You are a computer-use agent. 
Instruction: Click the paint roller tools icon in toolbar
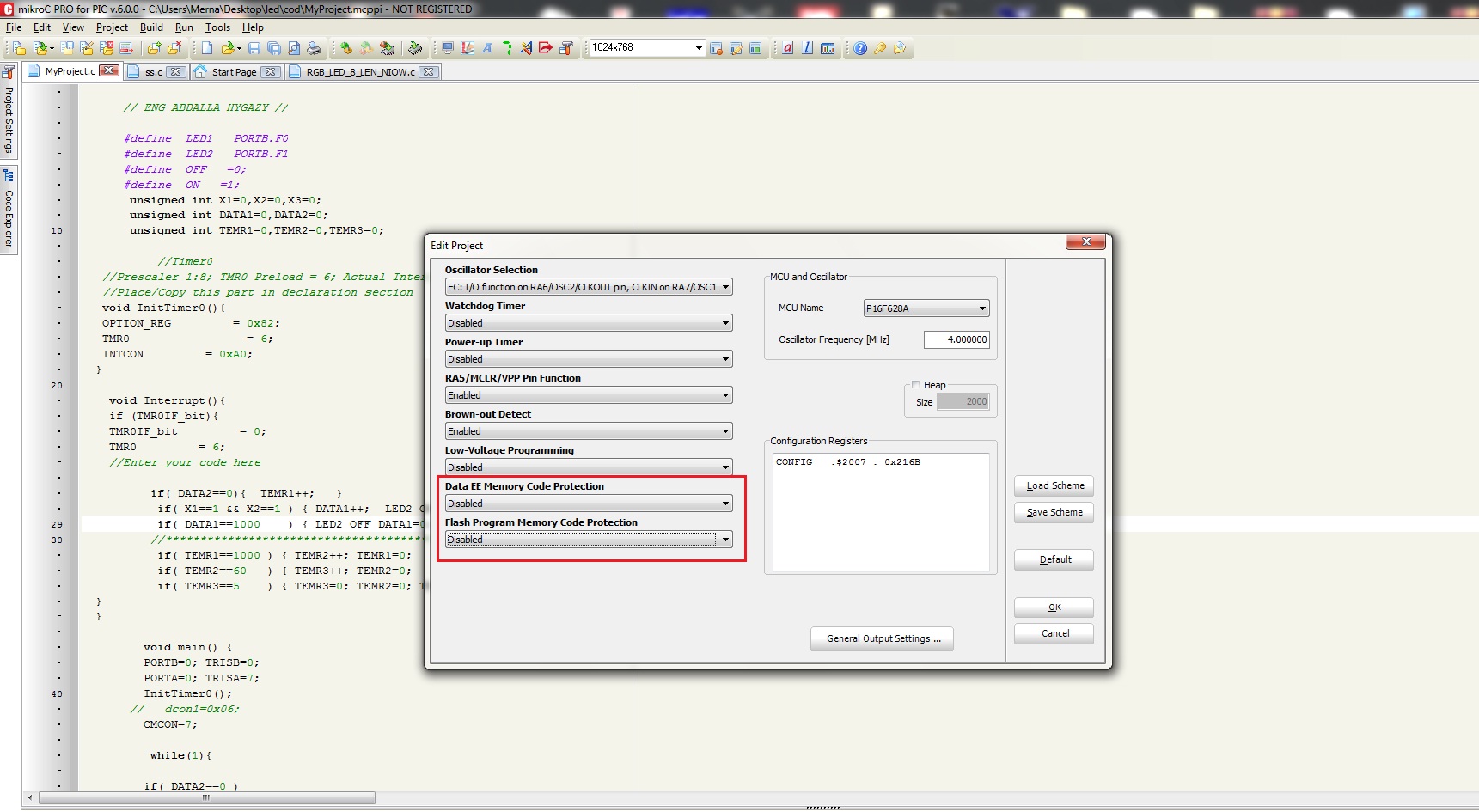tap(566, 48)
